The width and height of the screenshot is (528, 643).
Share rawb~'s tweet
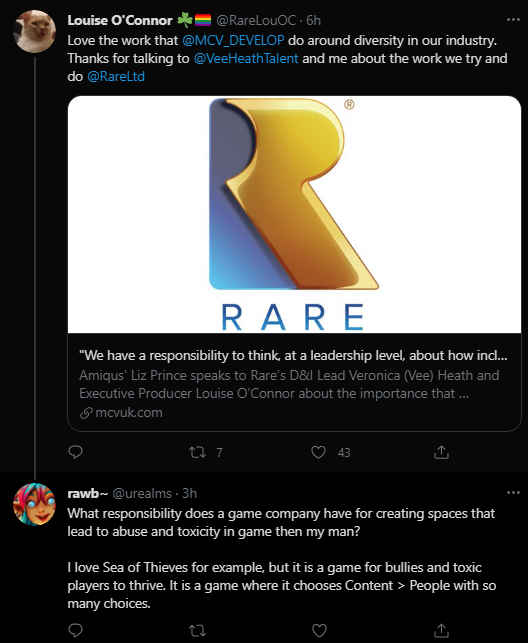click(x=441, y=630)
